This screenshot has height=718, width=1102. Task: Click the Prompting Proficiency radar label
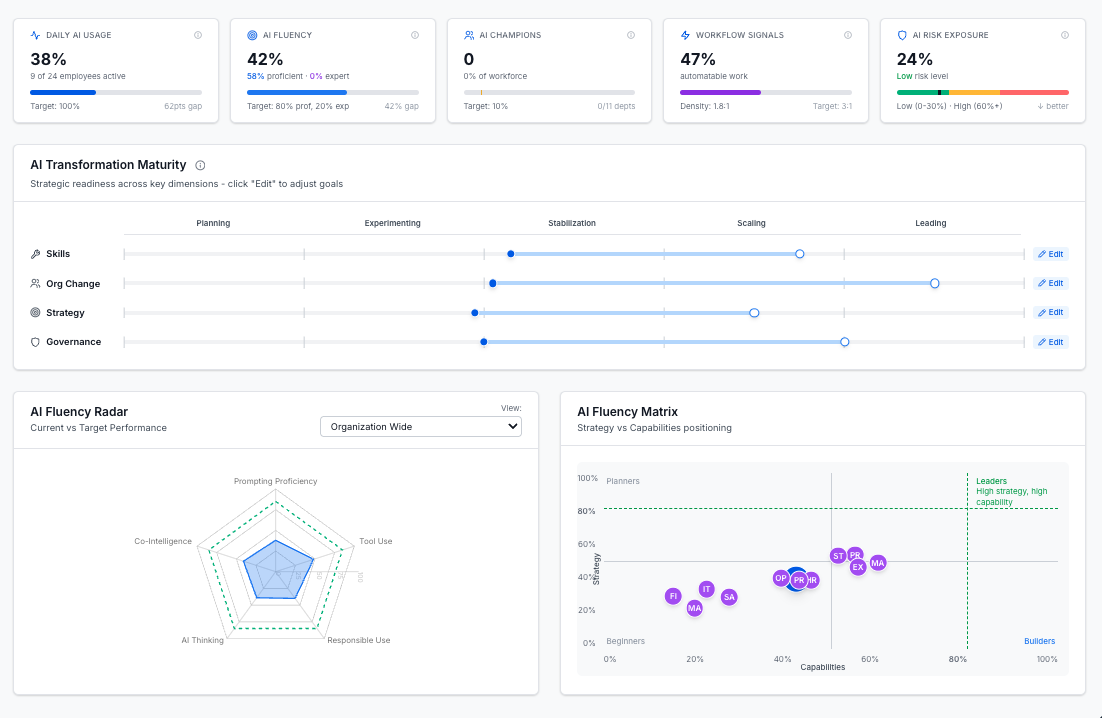click(x=276, y=481)
